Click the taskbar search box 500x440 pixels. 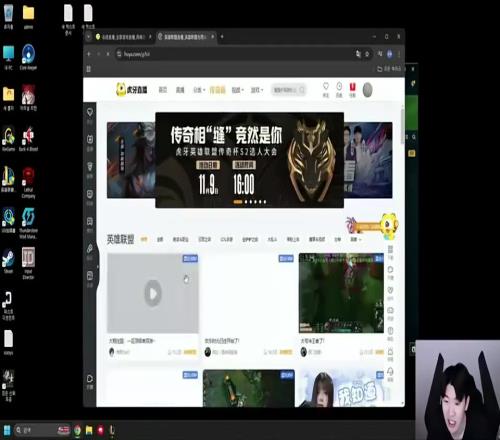click(43, 430)
